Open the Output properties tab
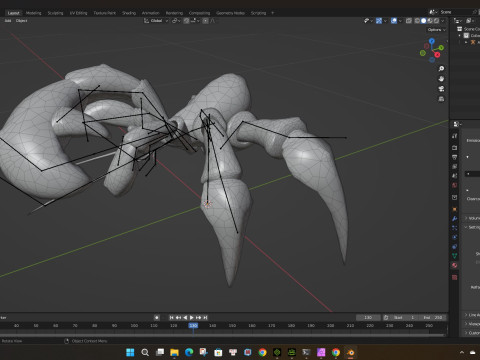Image resolution: width=480 pixels, height=360 pixels. (x=454, y=157)
